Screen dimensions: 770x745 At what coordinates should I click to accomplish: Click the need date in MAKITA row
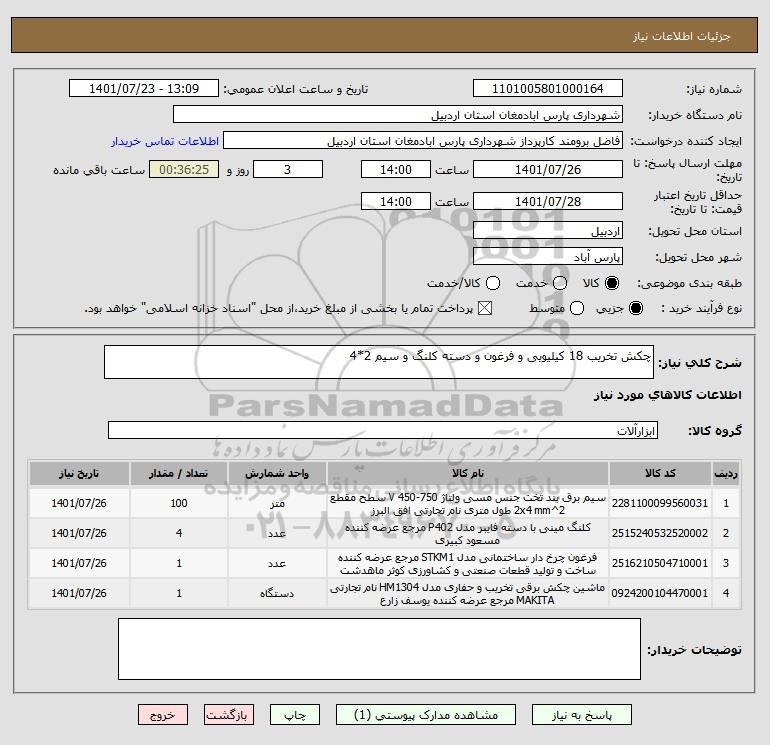point(79,593)
